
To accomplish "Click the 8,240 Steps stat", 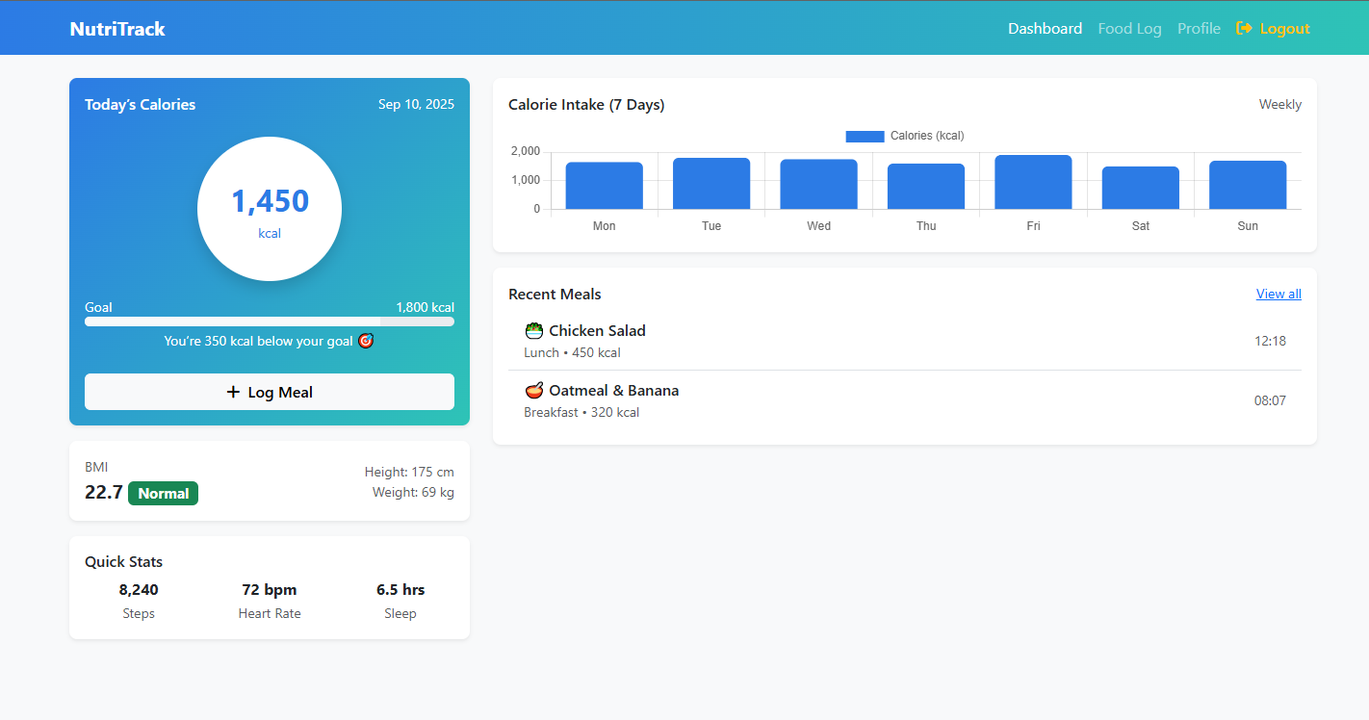I will [x=138, y=601].
